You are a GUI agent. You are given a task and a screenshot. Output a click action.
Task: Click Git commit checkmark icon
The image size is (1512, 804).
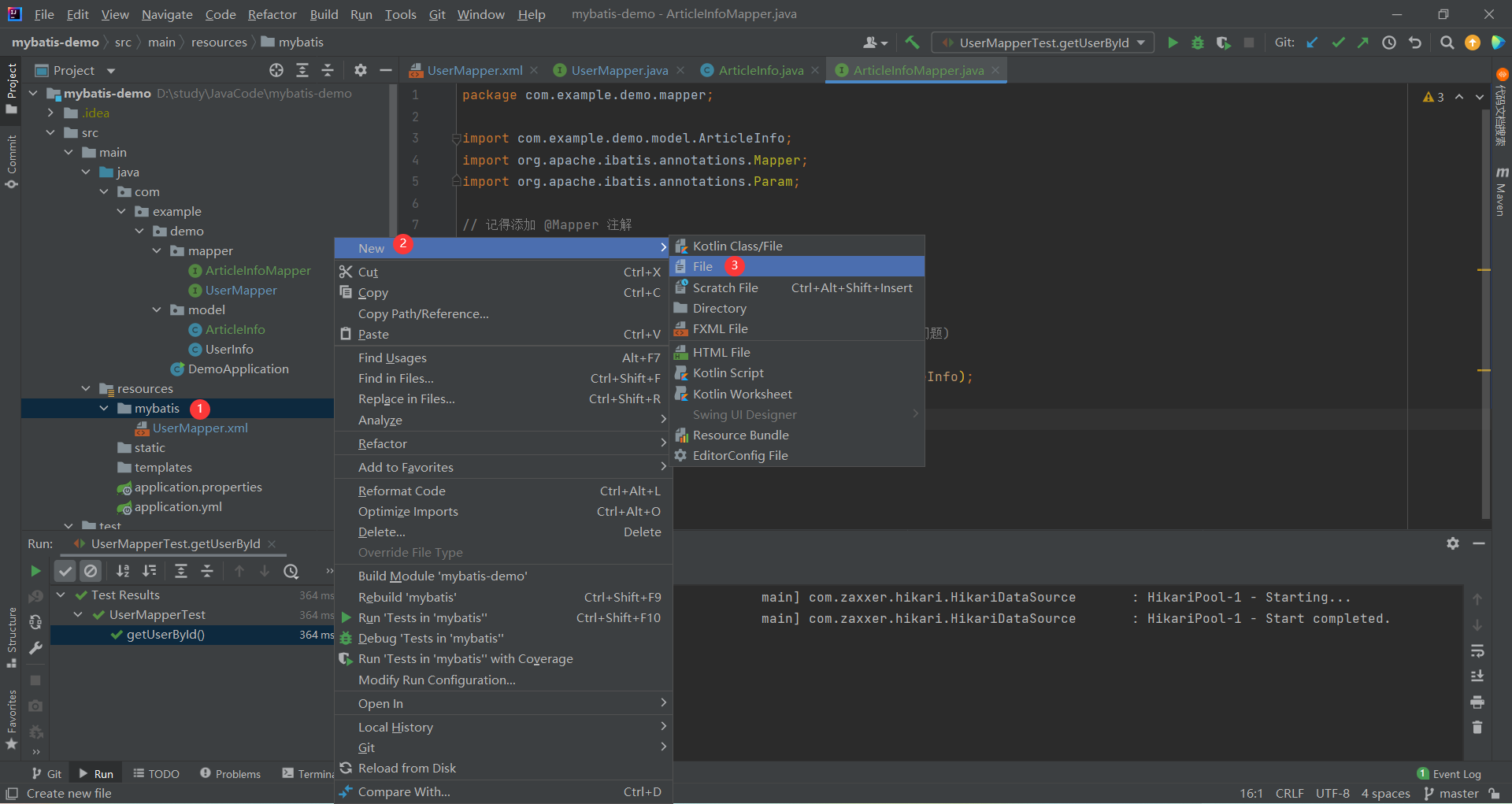click(1338, 43)
